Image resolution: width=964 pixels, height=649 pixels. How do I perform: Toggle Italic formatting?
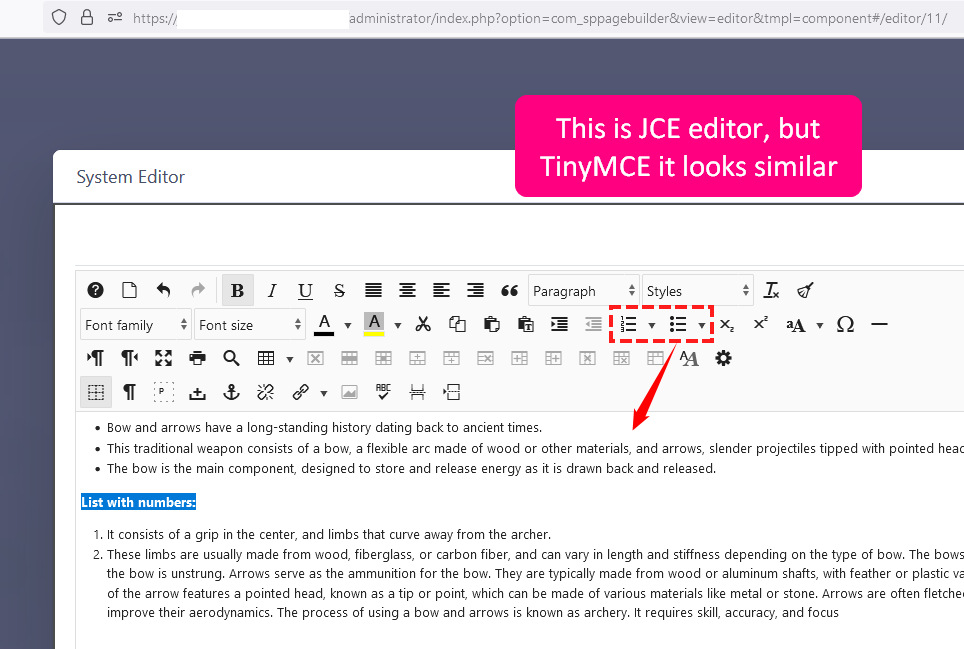(271, 290)
